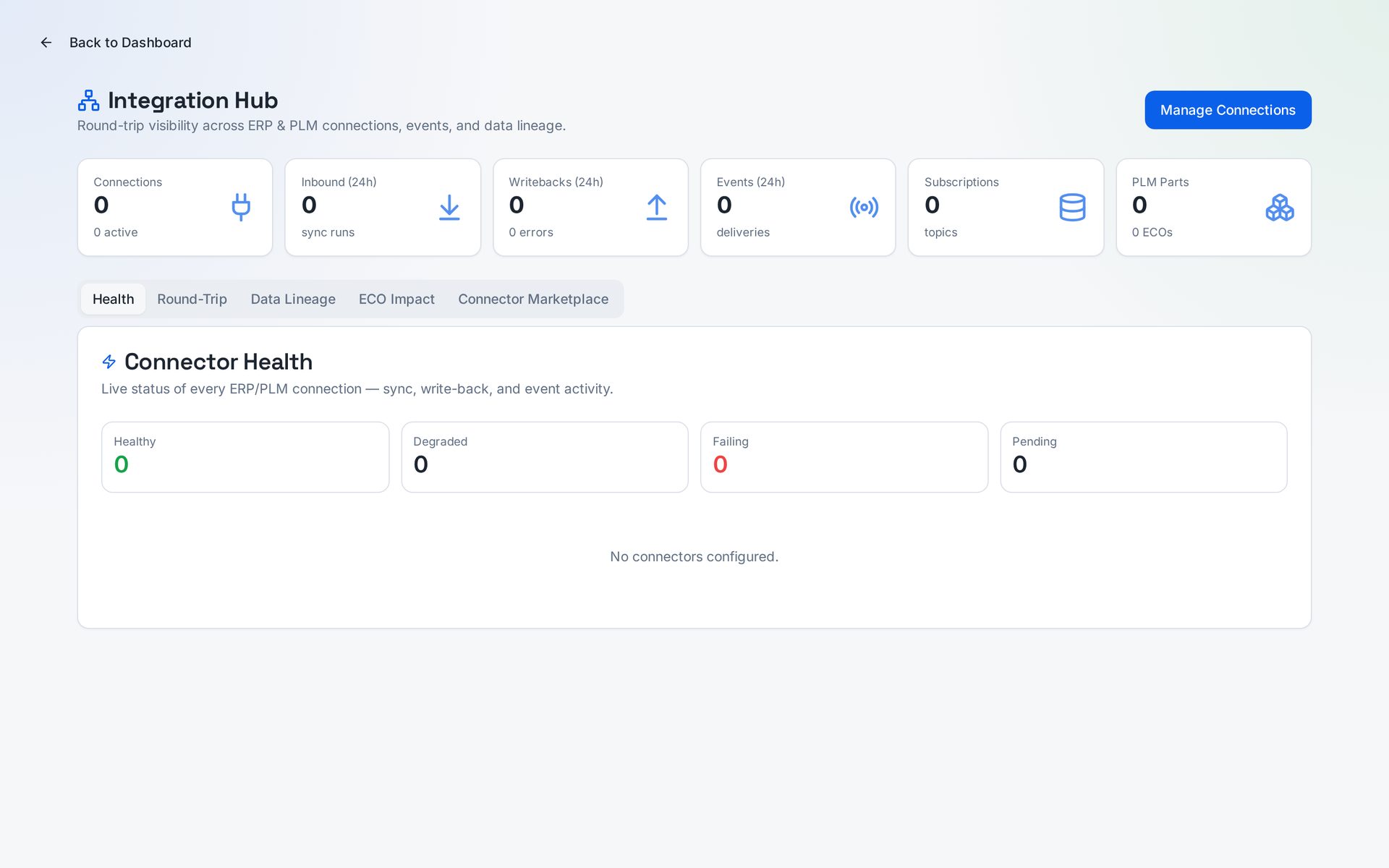Image resolution: width=1389 pixels, height=868 pixels.
Task: Click the '0 active' text
Action: (115, 232)
